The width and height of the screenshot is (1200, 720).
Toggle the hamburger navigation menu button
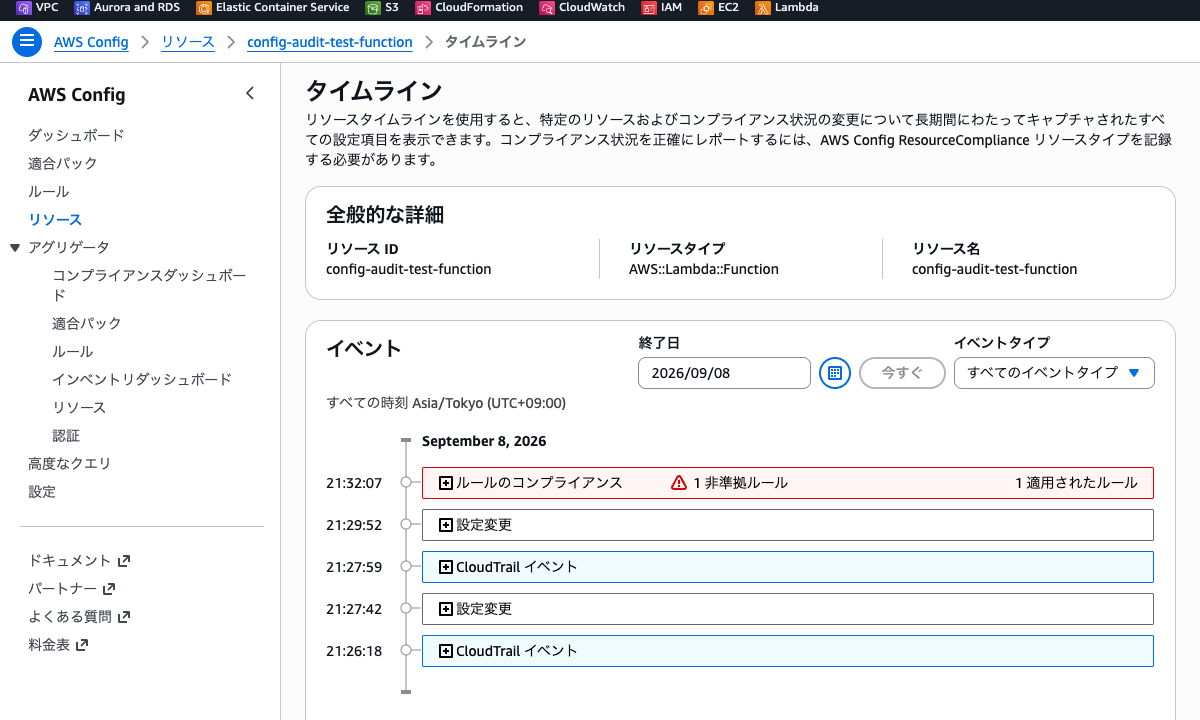27,42
